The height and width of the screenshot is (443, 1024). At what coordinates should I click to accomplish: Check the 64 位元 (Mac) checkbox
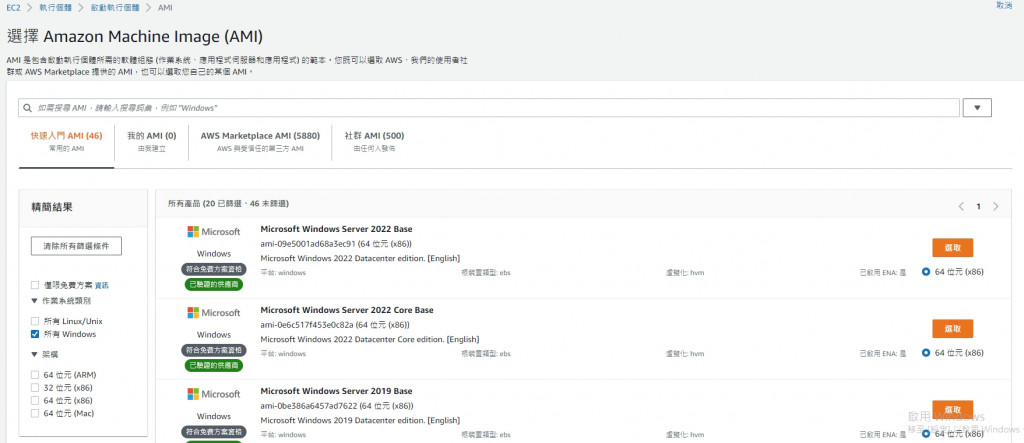[x=35, y=414]
